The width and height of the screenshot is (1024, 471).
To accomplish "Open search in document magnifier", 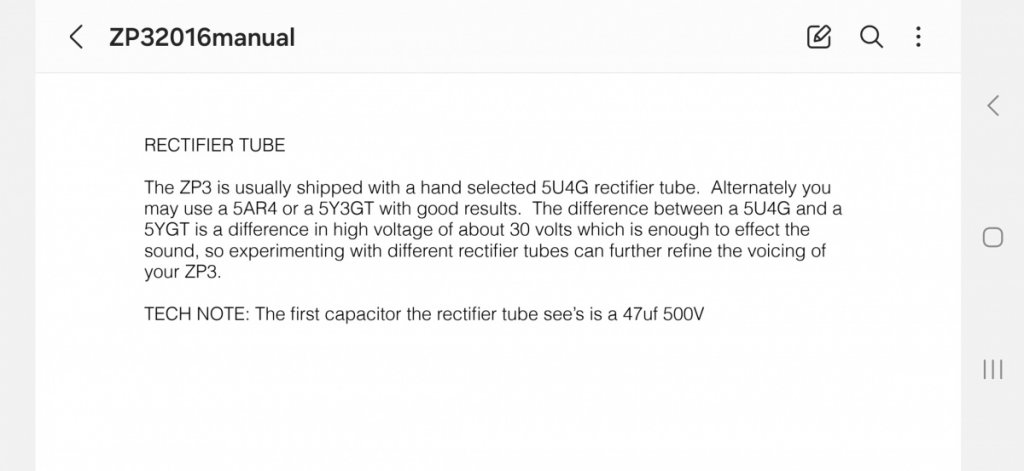I will click(871, 37).
